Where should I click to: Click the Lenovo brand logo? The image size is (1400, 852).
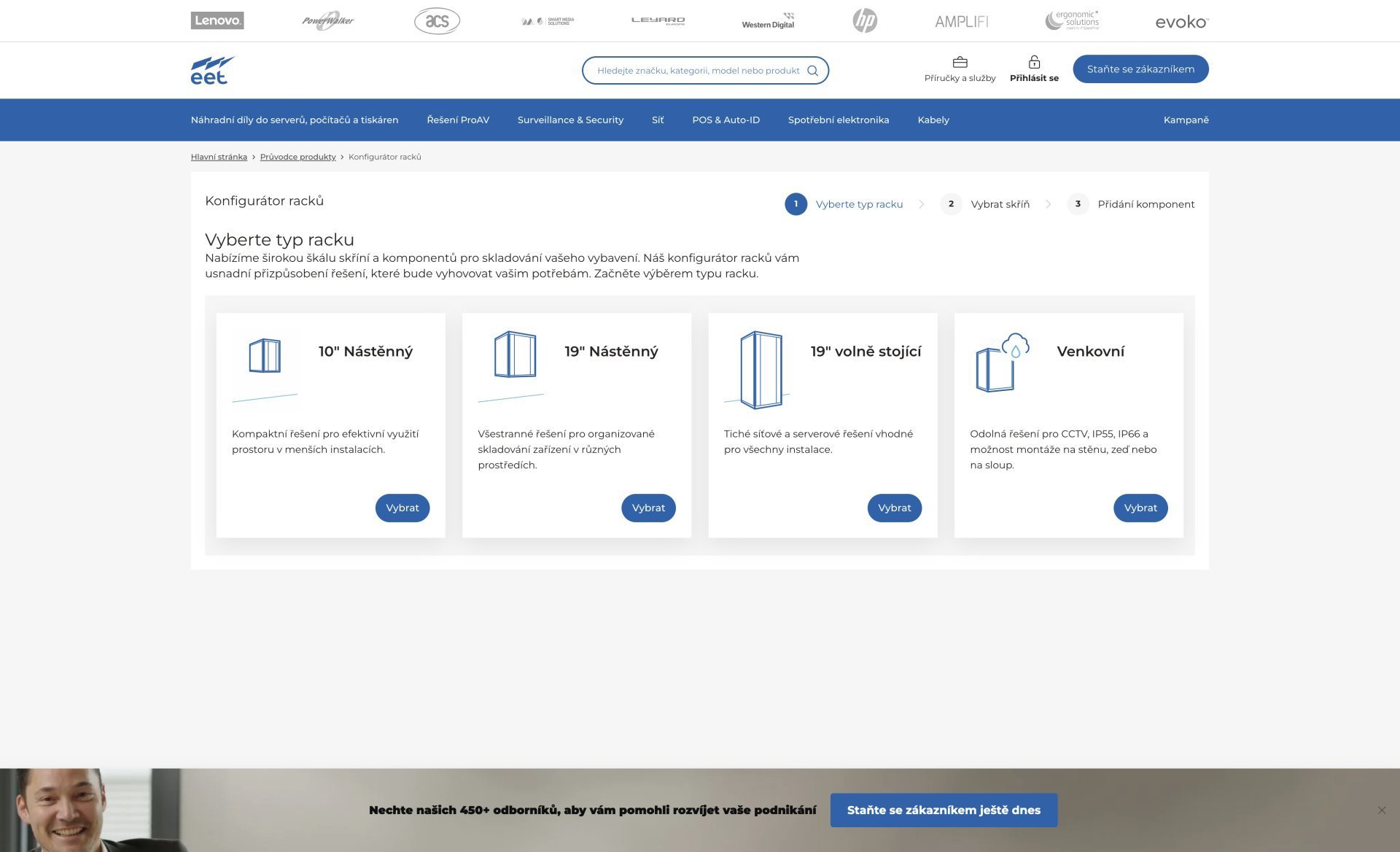coord(217,20)
